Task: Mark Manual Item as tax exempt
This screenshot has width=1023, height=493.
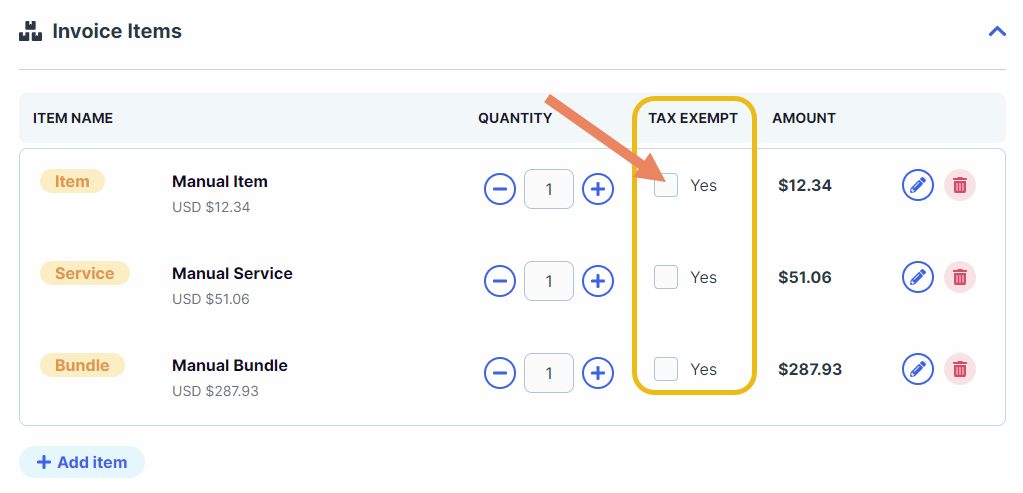Action: tap(666, 185)
